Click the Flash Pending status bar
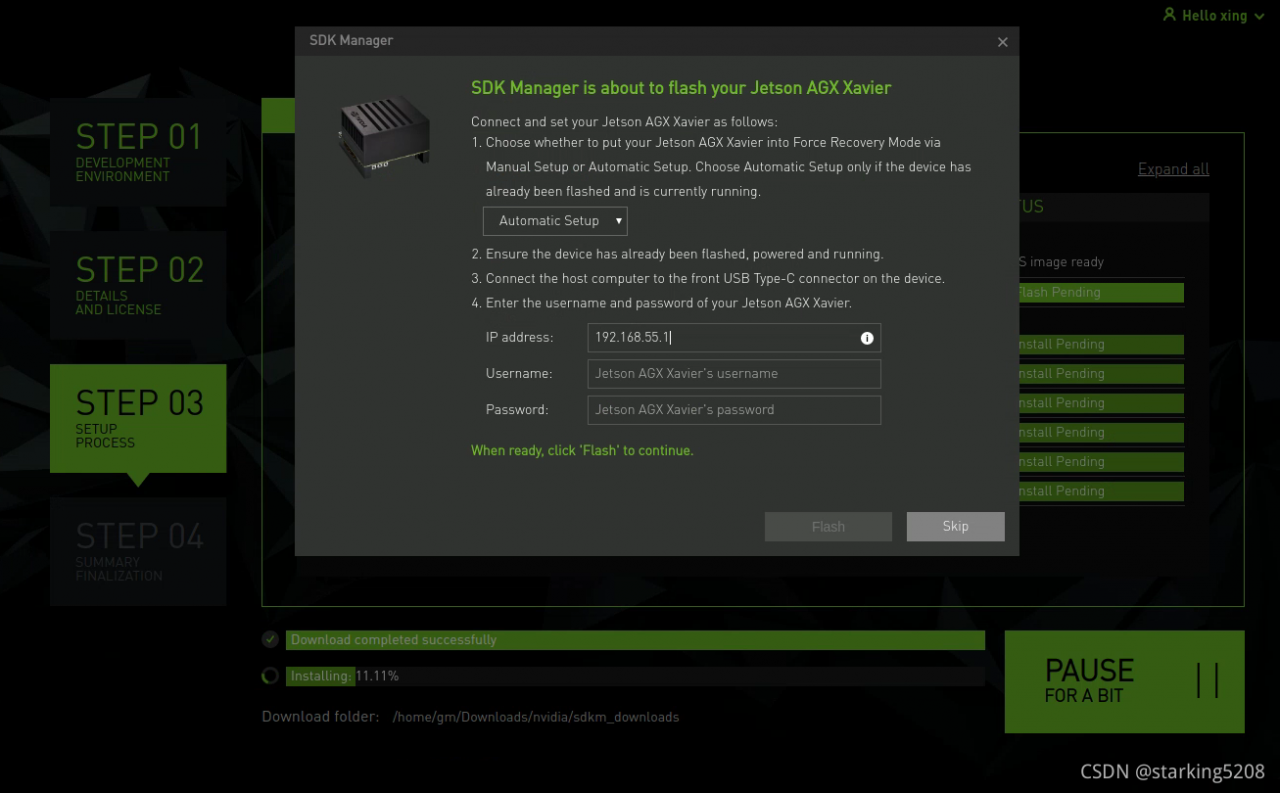The image size is (1280, 793). (x=1100, y=293)
